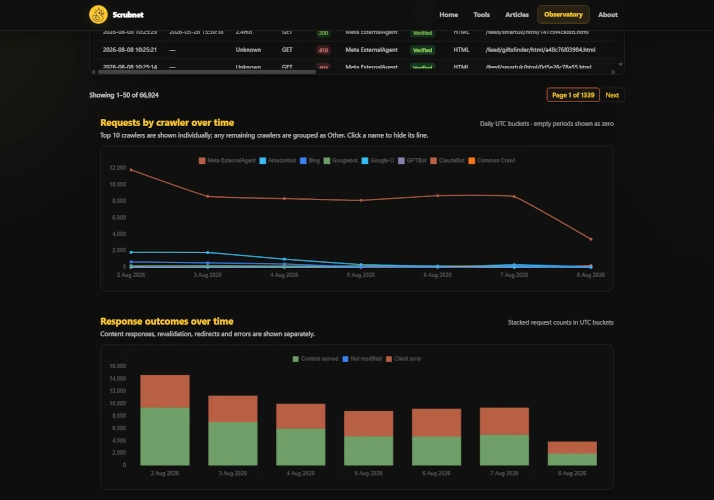Click the Next page button
The height and width of the screenshot is (500, 714).
(x=612, y=95)
